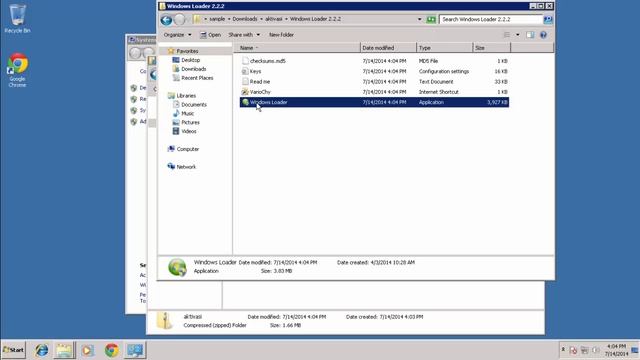Open the change view dropdown arrow

[x=518, y=35]
